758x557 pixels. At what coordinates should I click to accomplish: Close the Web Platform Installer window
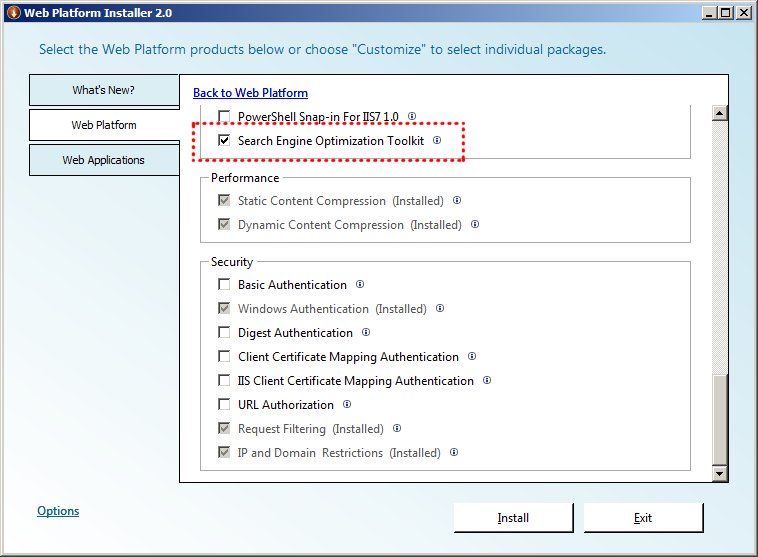point(743,13)
